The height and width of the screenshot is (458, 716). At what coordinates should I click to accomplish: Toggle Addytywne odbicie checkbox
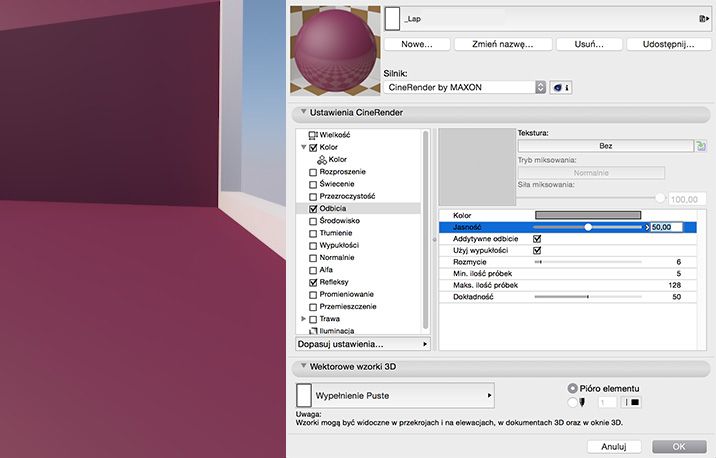point(537,239)
